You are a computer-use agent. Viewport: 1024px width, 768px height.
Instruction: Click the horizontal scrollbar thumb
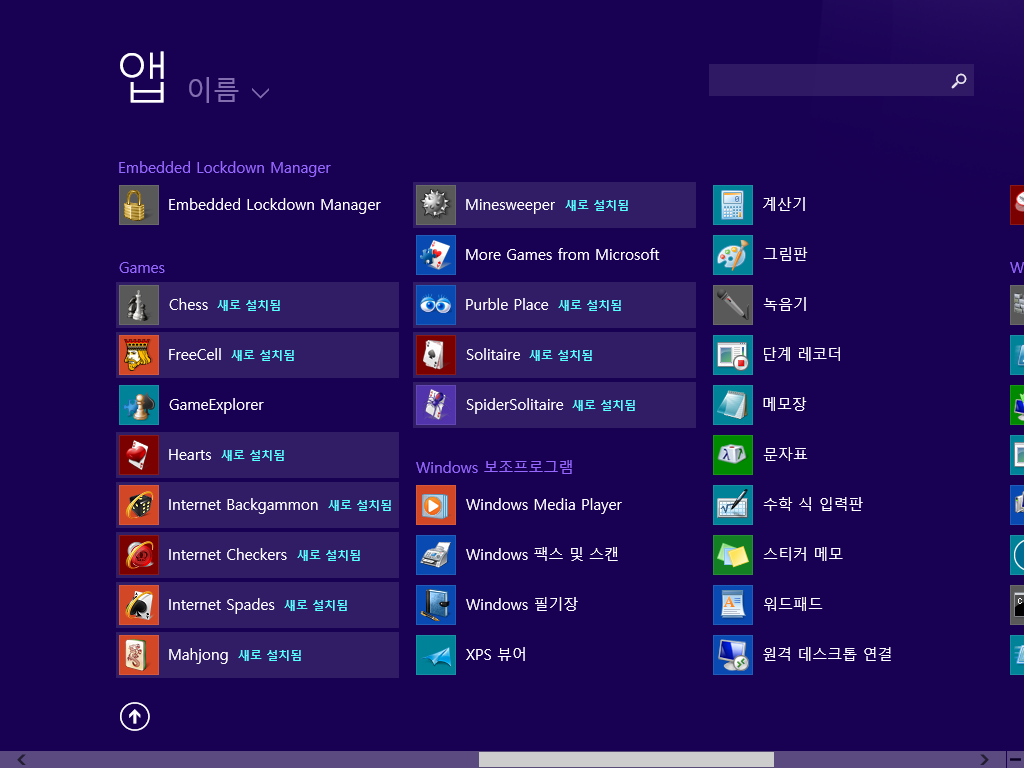tap(626, 760)
